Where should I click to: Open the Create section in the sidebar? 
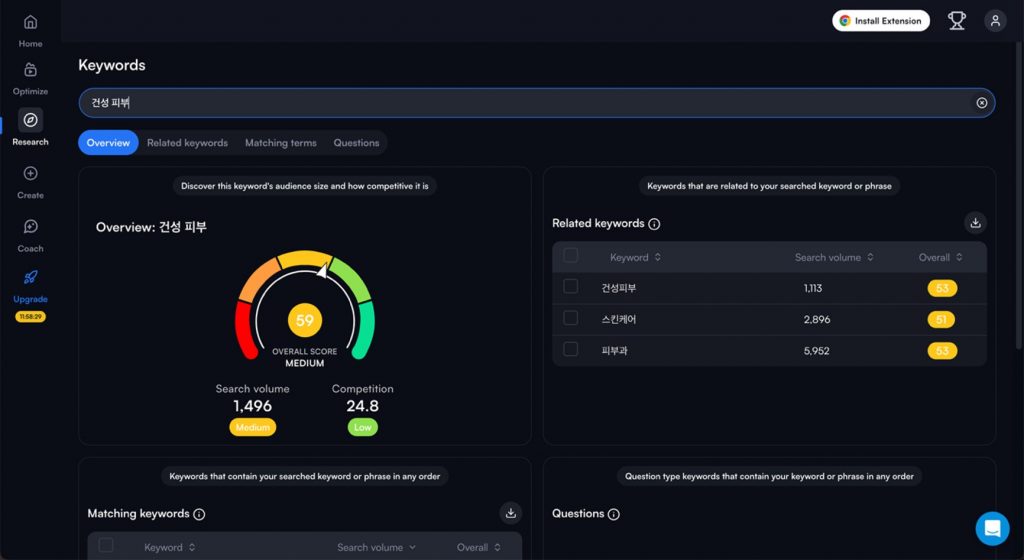(x=30, y=174)
